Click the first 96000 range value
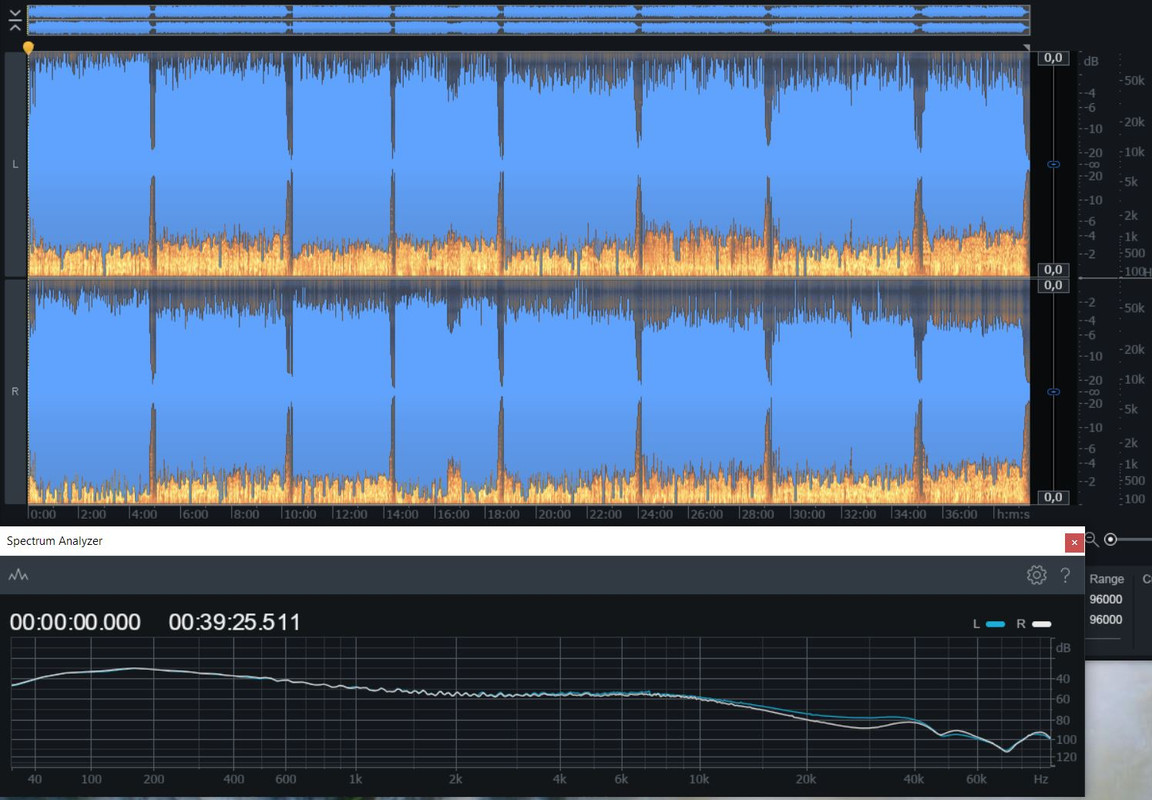 [1106, 599]
